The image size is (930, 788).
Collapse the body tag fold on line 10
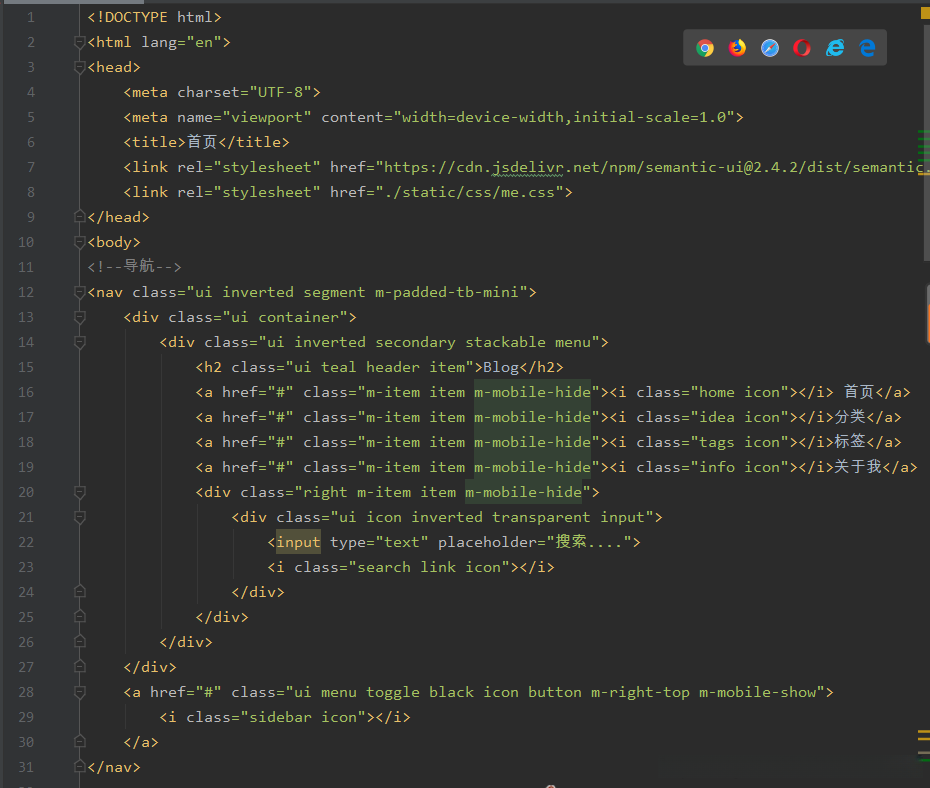tap(79, 242)
